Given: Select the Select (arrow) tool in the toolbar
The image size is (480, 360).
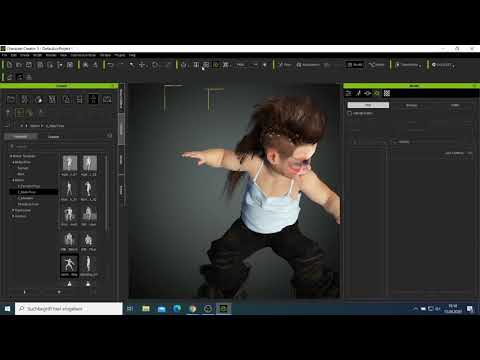Looking at the screenshot, I should pos(132,65).
